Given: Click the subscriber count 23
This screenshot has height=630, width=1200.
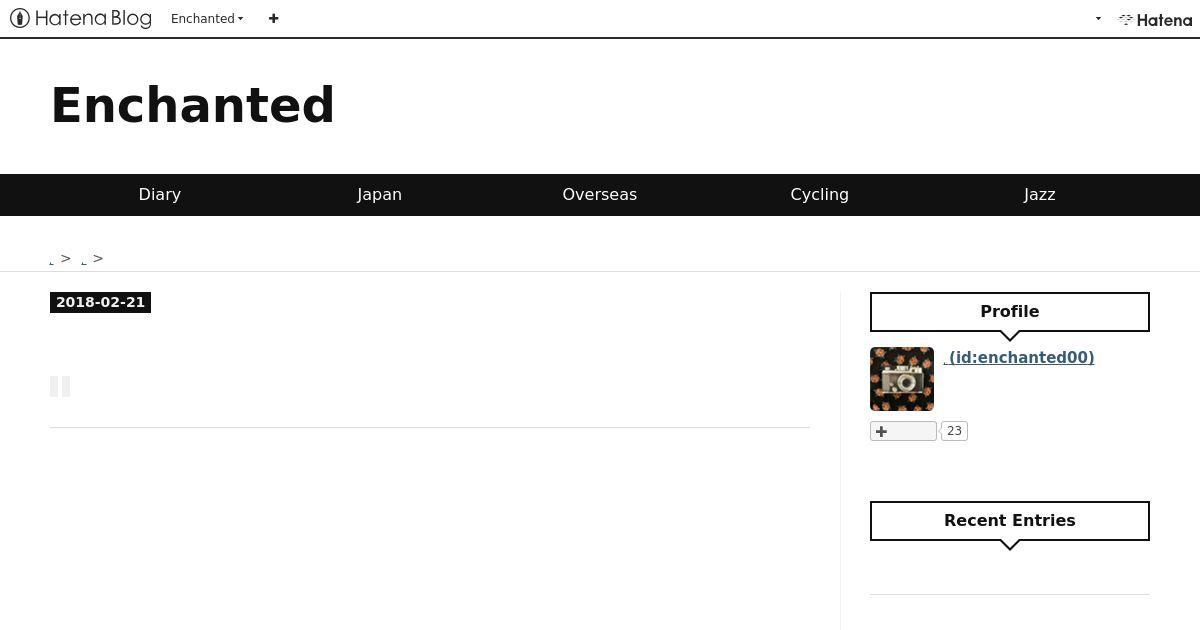Looking at the screenshot, I should pos(954,431).
